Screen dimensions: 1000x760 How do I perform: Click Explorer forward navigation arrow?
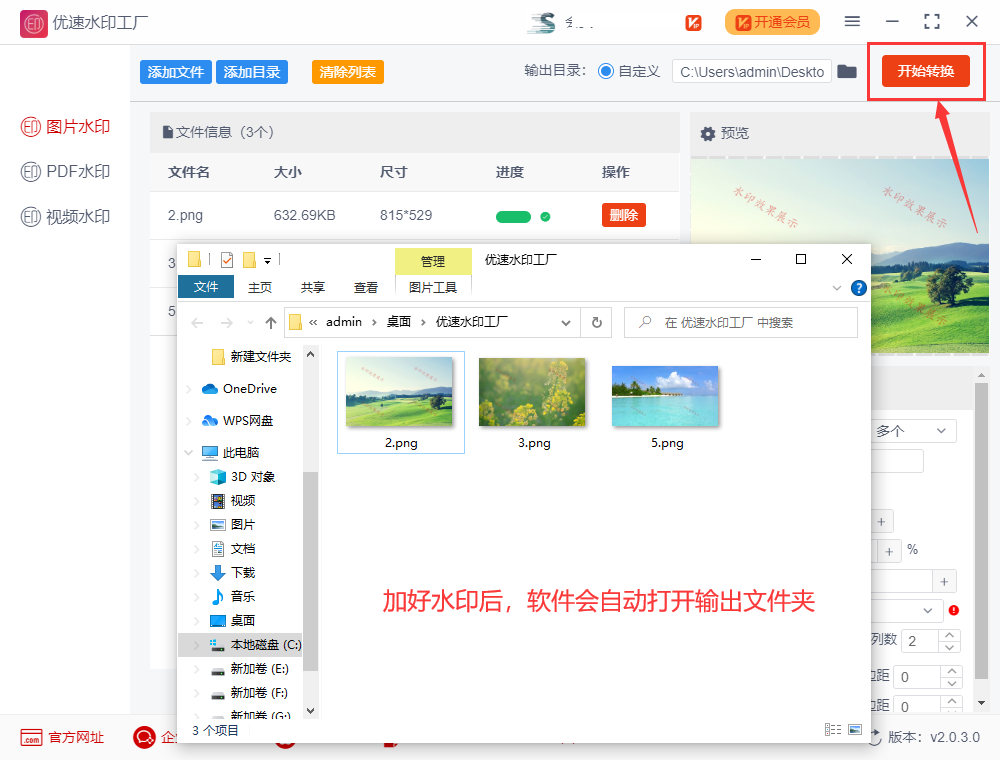pos(226,323)
